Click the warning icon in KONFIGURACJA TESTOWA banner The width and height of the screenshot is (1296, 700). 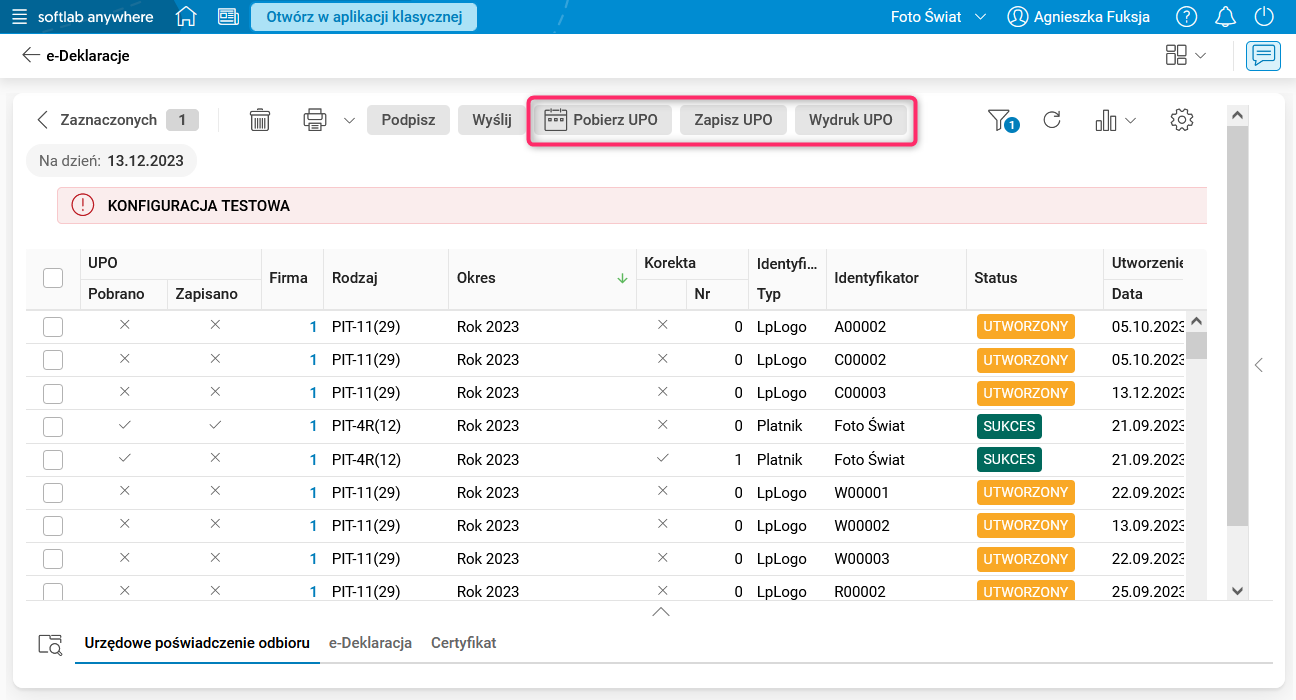(83, 206)
